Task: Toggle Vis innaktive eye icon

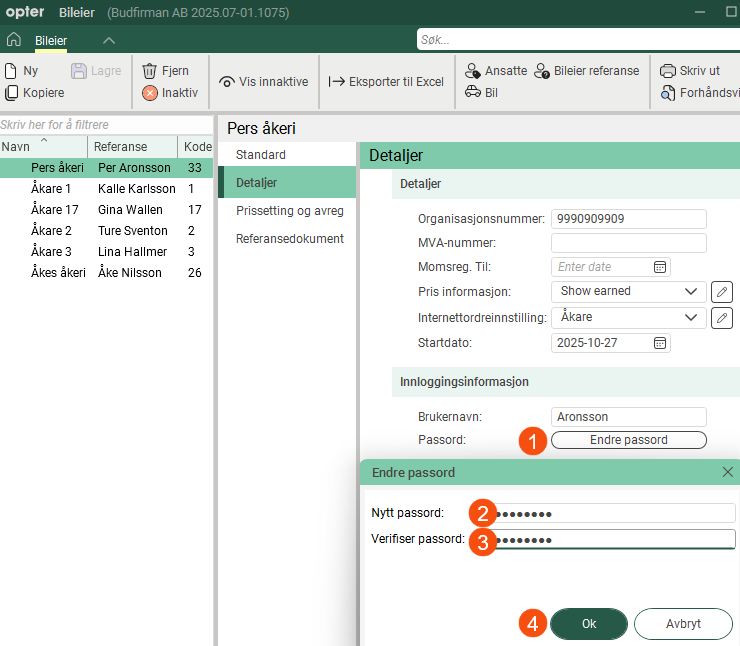Action: [x=263, y=82]
